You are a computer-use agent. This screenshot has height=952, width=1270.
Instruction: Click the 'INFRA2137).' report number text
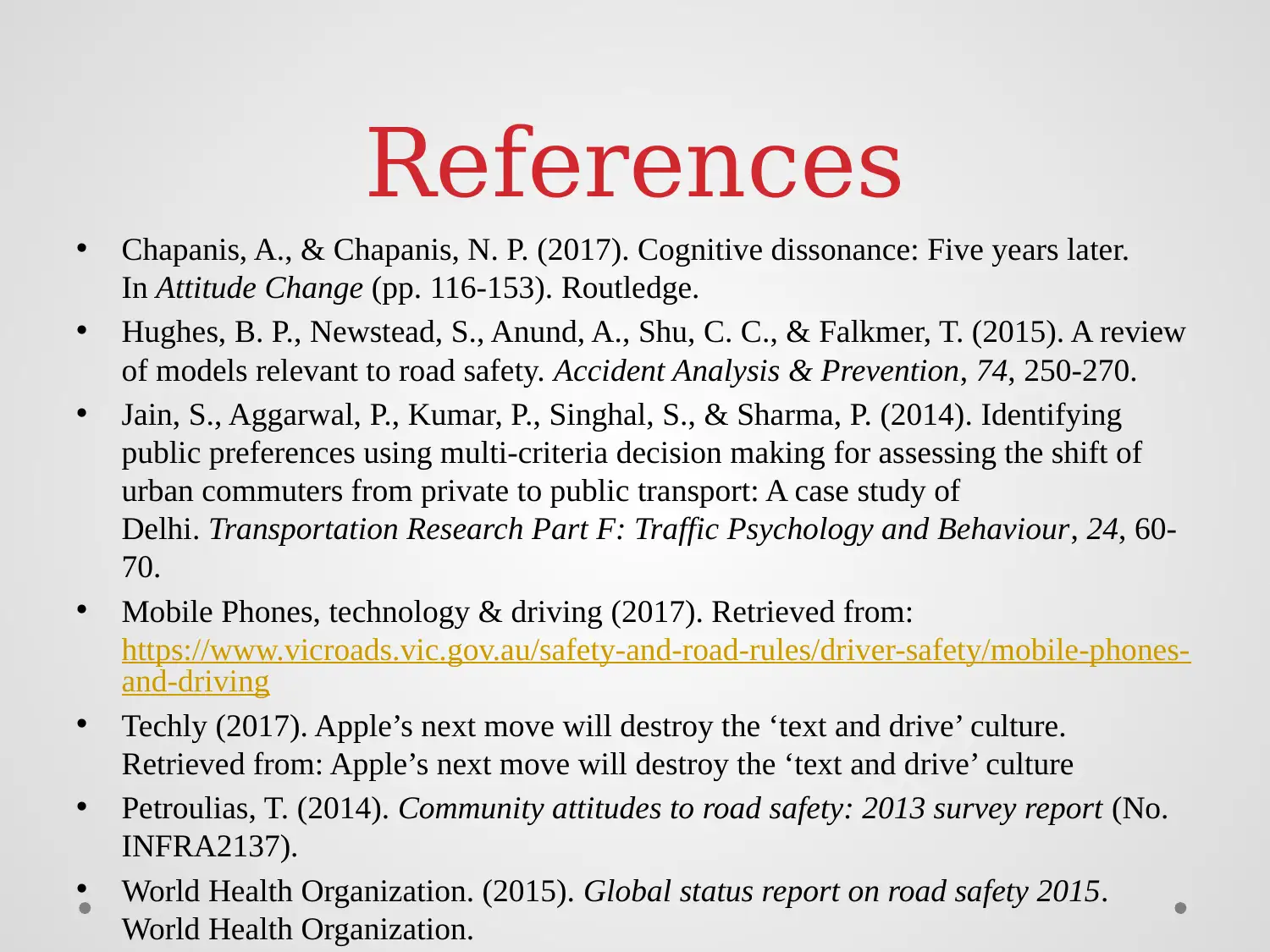(210, 846)
